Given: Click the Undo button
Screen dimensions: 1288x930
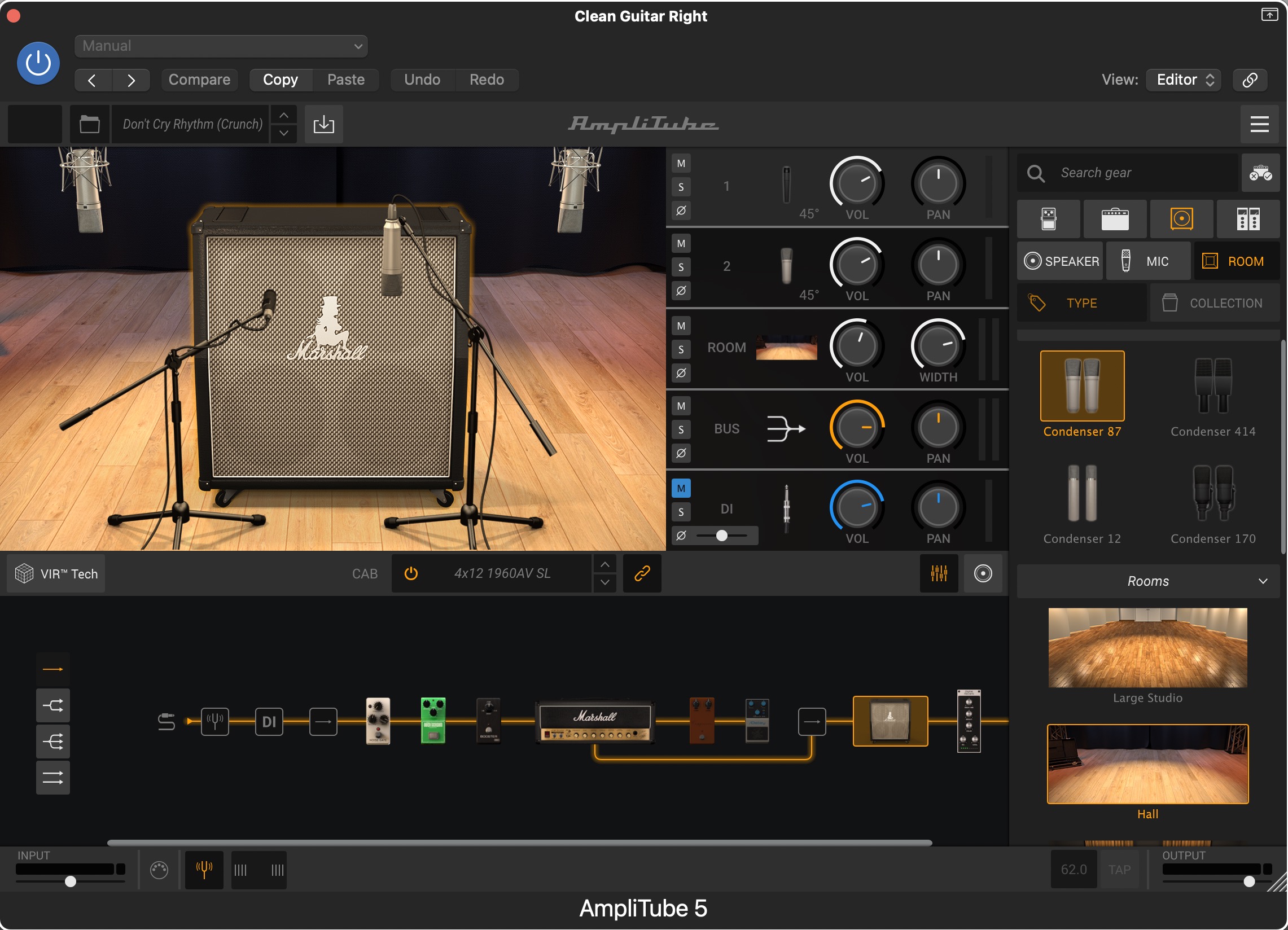Looking at the screenshot, I should click(423, 80).
